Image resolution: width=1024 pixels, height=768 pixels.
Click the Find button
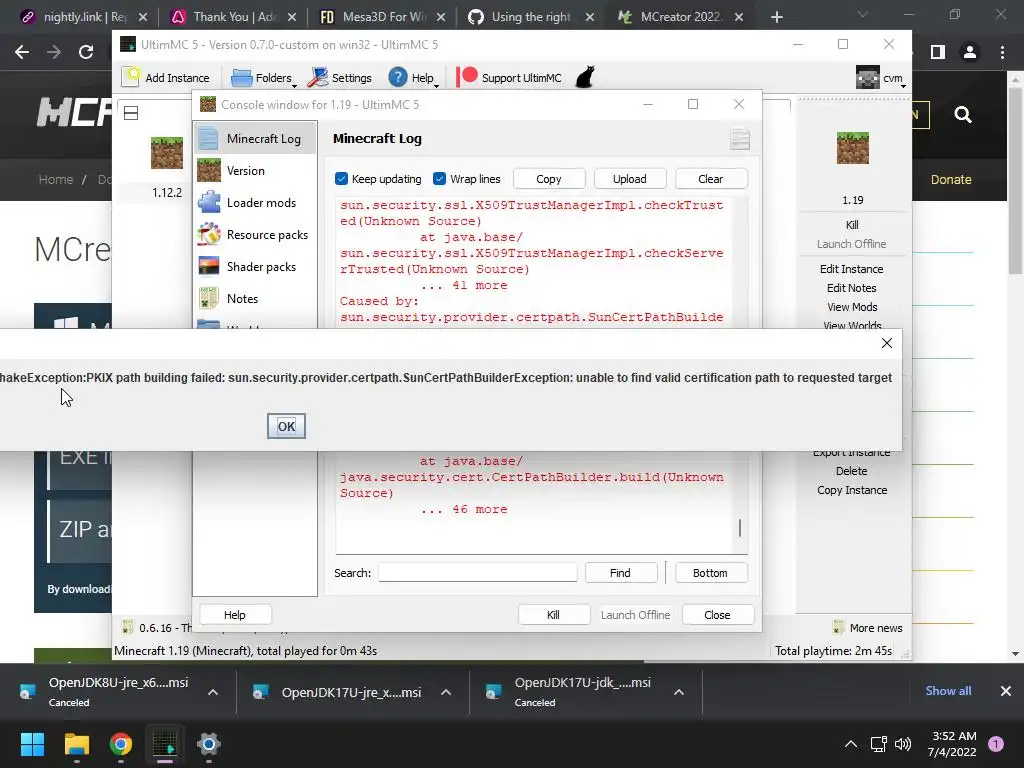point(620,573)
